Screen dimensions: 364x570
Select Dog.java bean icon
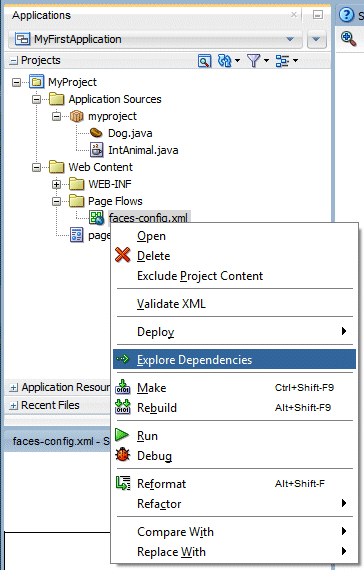point(96,133)
